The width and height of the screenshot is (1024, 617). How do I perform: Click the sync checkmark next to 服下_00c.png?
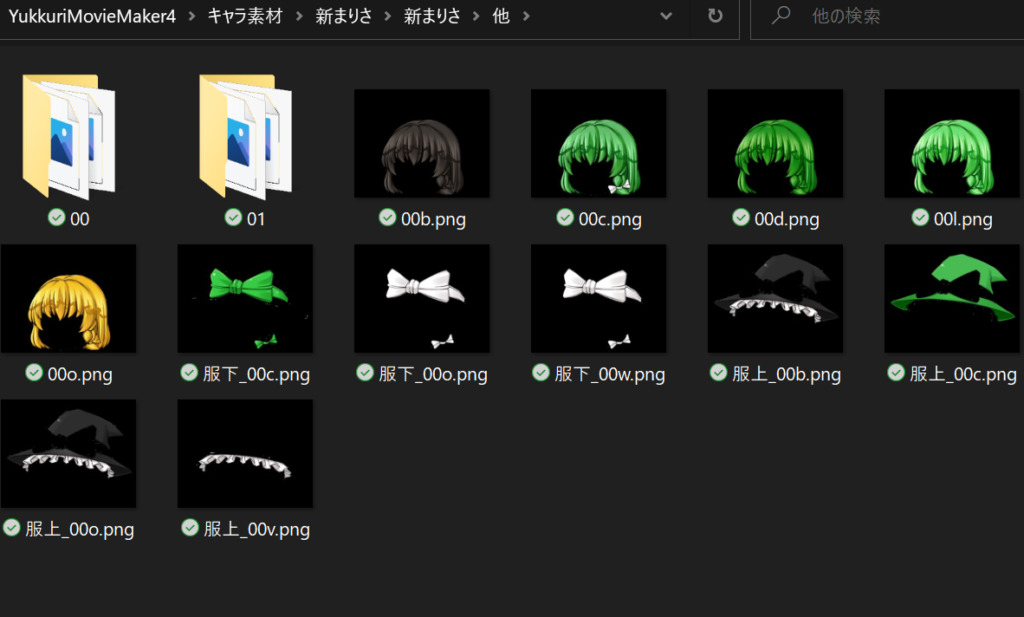click(189, 373)
